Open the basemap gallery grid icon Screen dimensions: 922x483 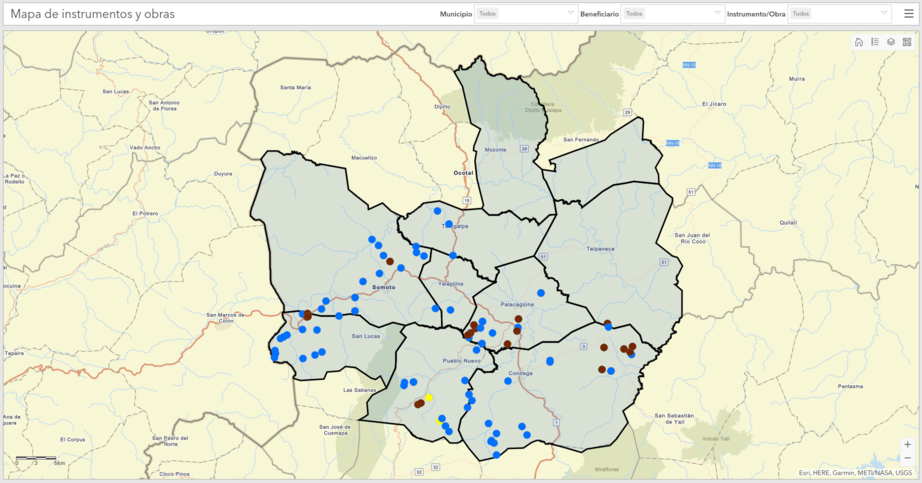[907, 42]
